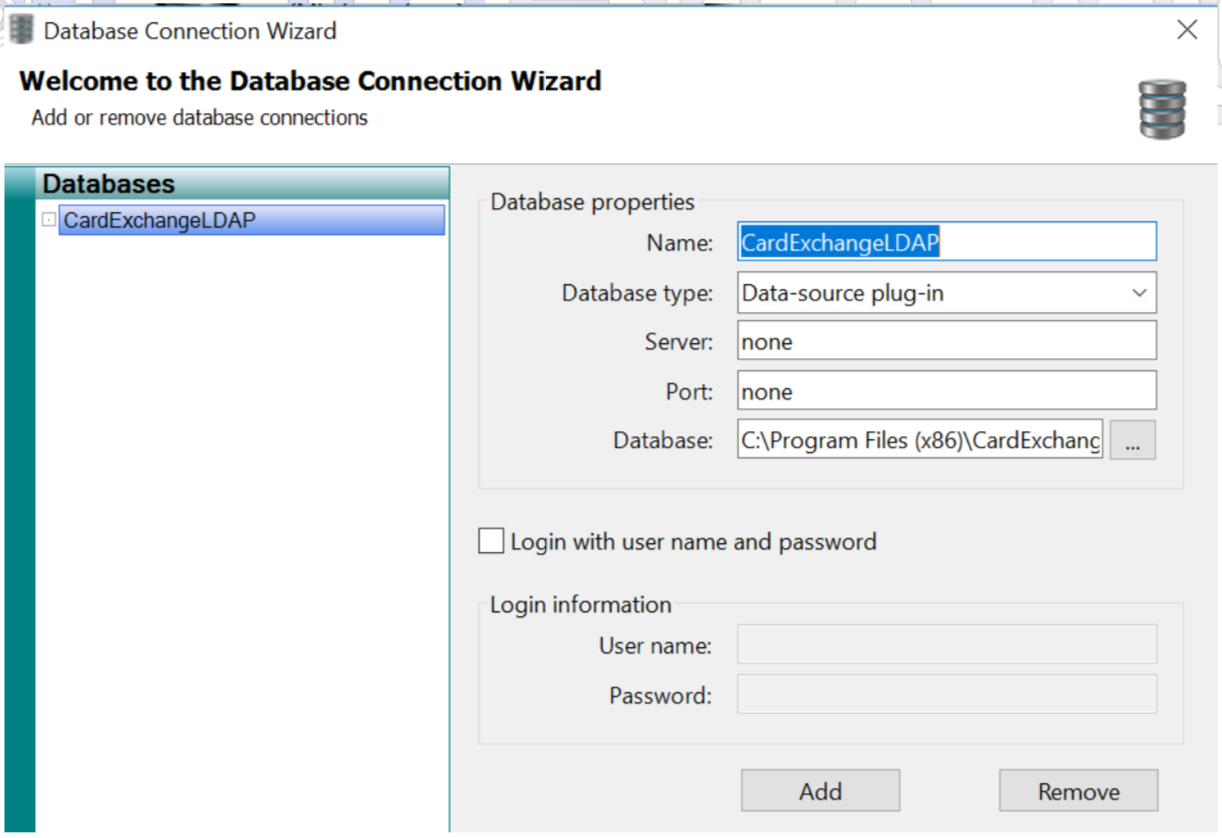This screenshot has width=1222, height=838.
Task: Click the database stack icon in the title bar
Action: 21,30
